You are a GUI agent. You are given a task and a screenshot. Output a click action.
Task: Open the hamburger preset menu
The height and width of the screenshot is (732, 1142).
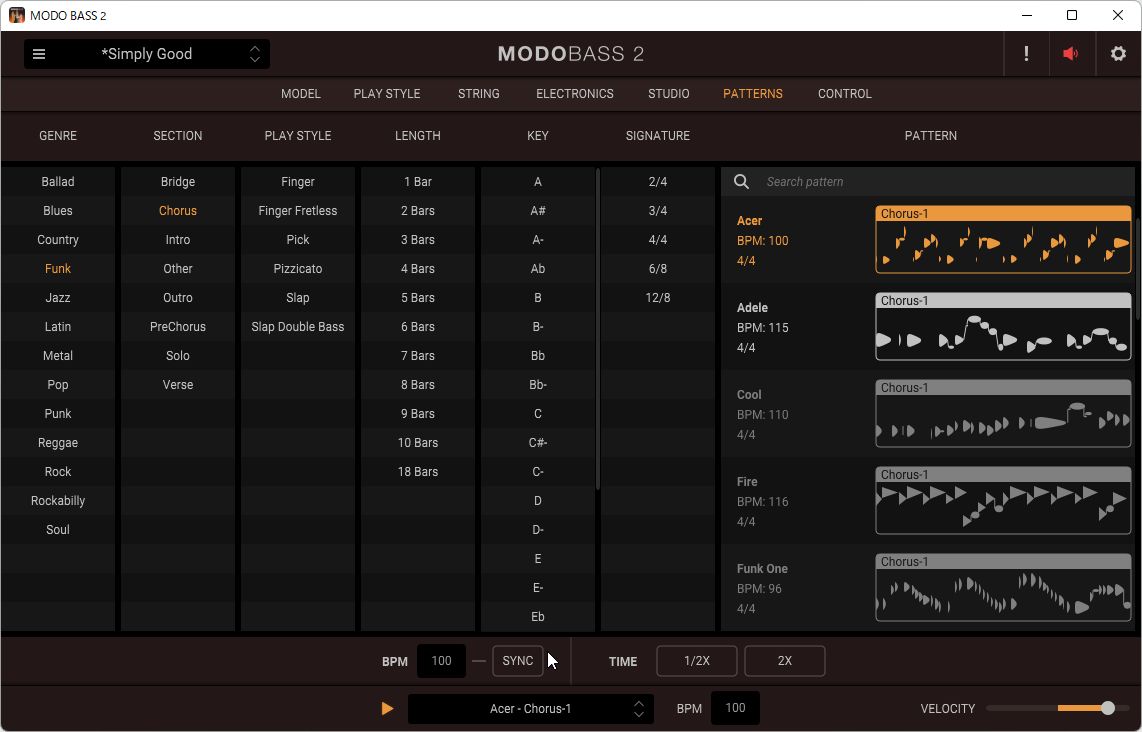(39, 54)
